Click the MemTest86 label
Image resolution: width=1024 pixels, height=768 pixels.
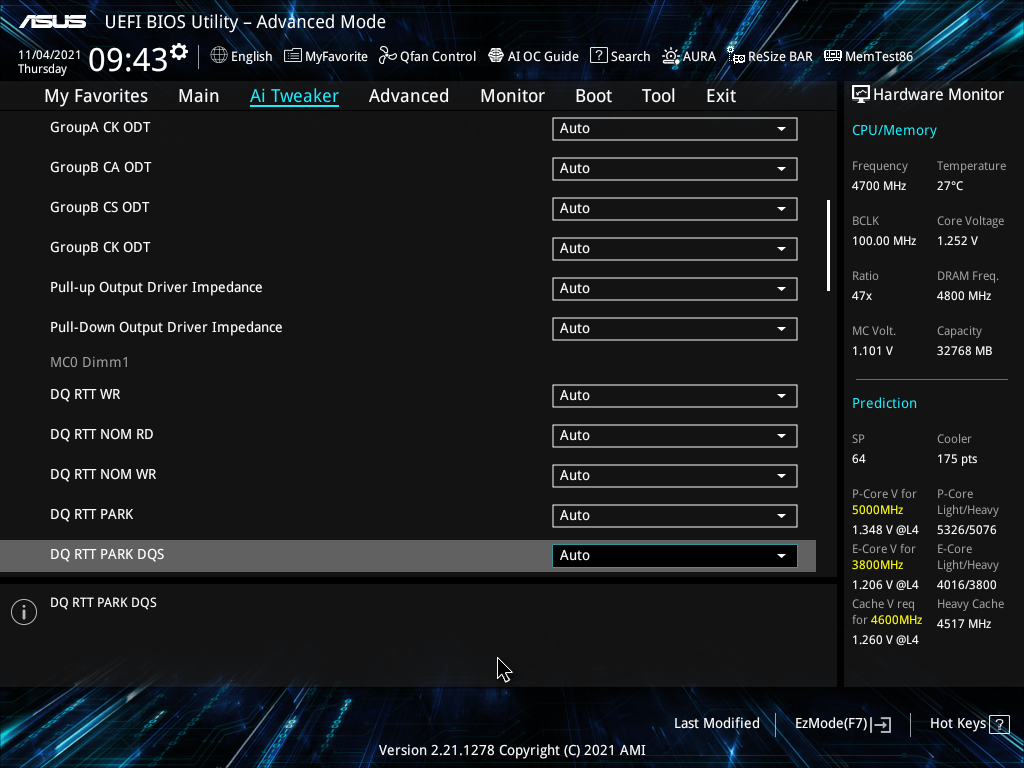[x=879, y=57]
